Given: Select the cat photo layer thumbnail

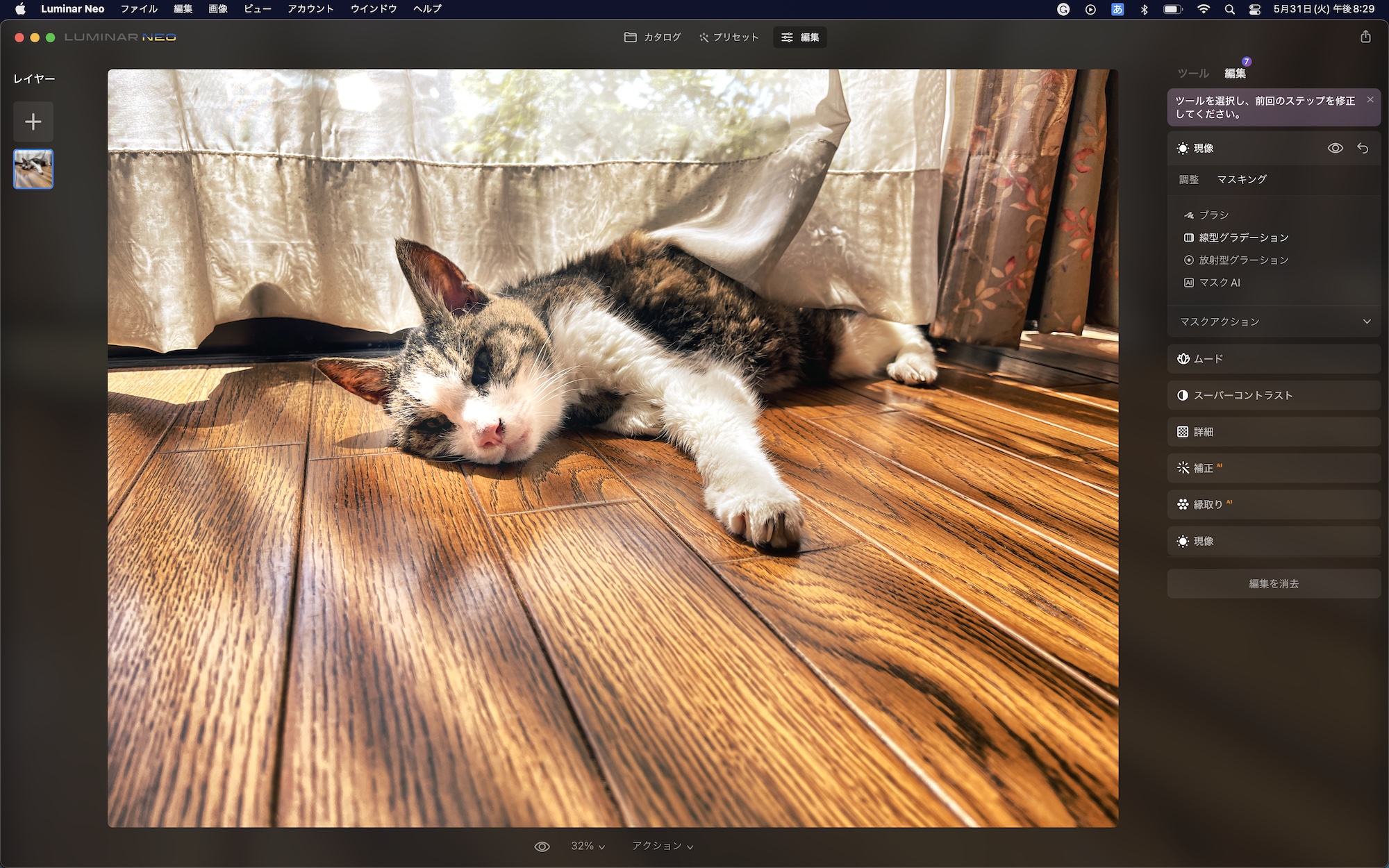Looking at the screenshot, I should click(33, 169).
